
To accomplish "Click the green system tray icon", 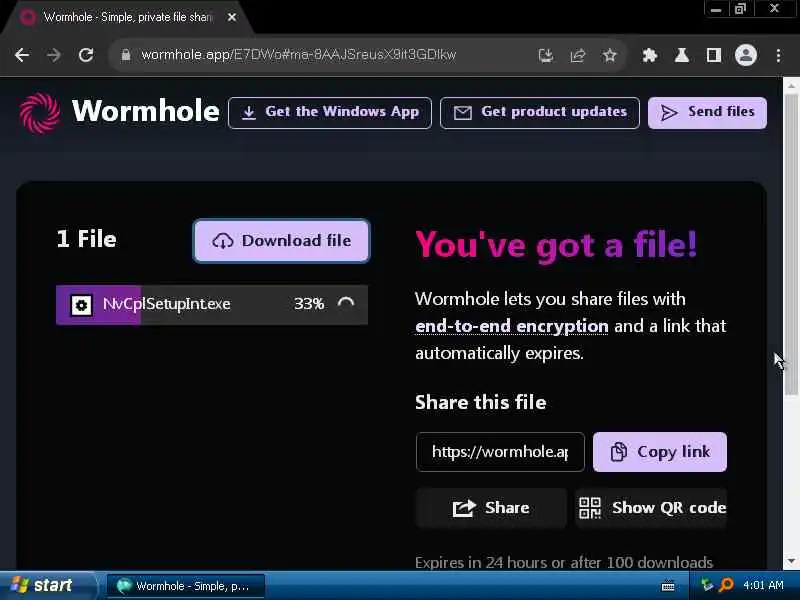I will point(707,585).
